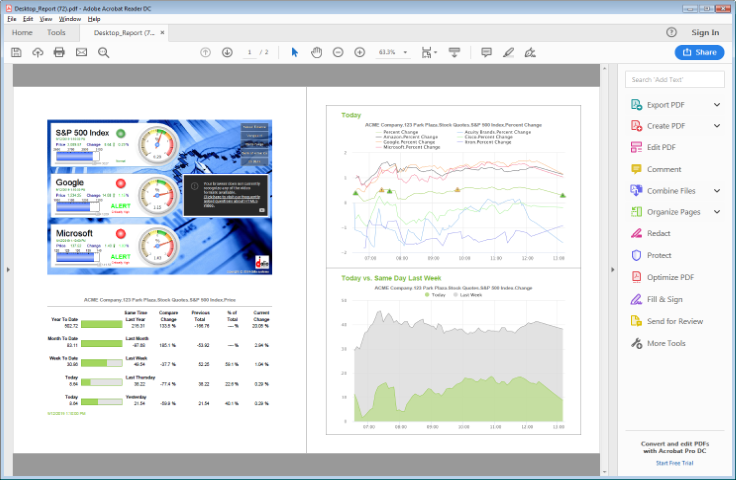Open the File menu

(12, 19)
